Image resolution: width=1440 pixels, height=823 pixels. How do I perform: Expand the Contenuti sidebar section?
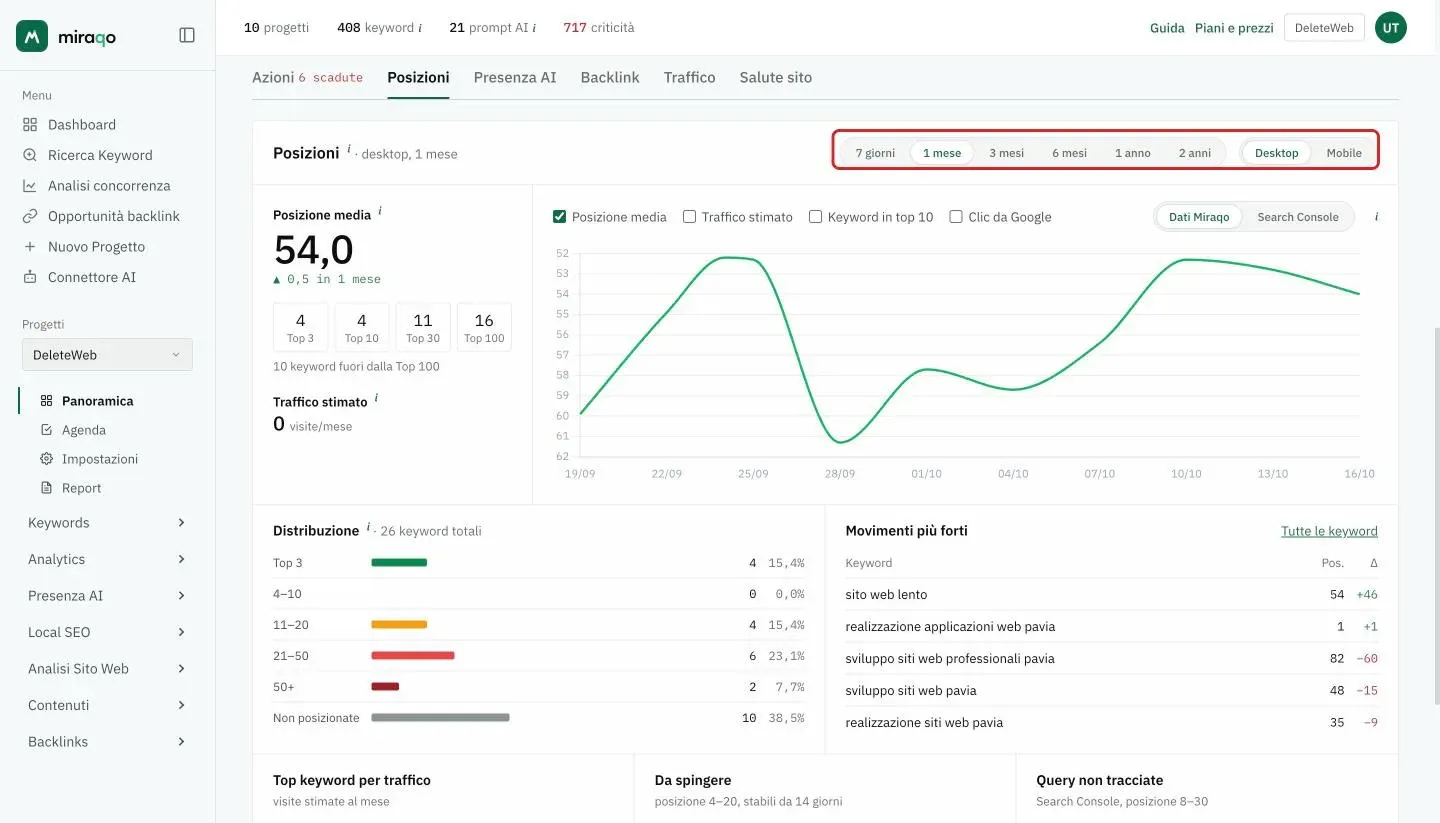pyautogui.click(x=107, y=705)
